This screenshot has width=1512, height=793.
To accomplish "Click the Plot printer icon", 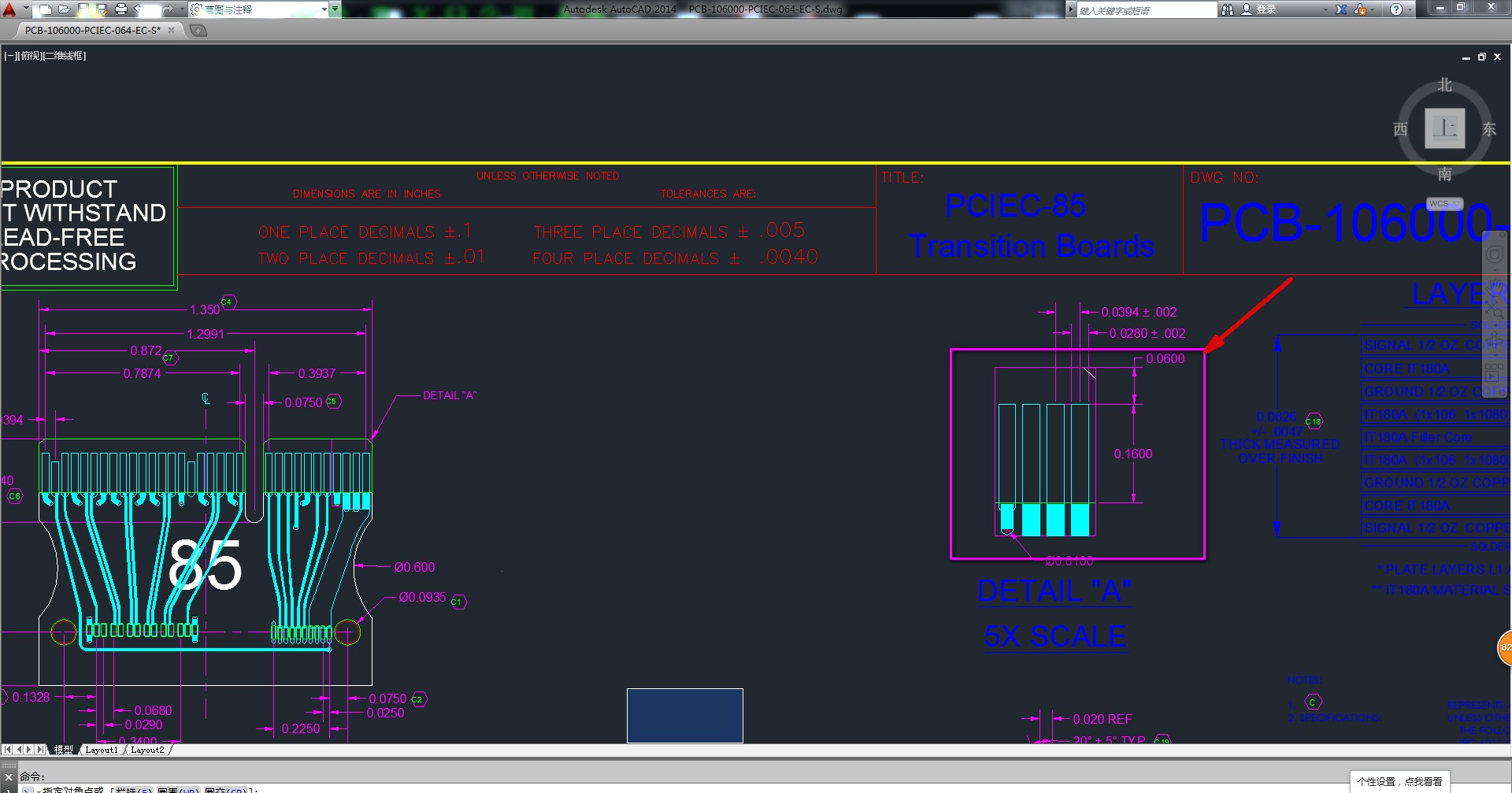I will coord(121,9).
